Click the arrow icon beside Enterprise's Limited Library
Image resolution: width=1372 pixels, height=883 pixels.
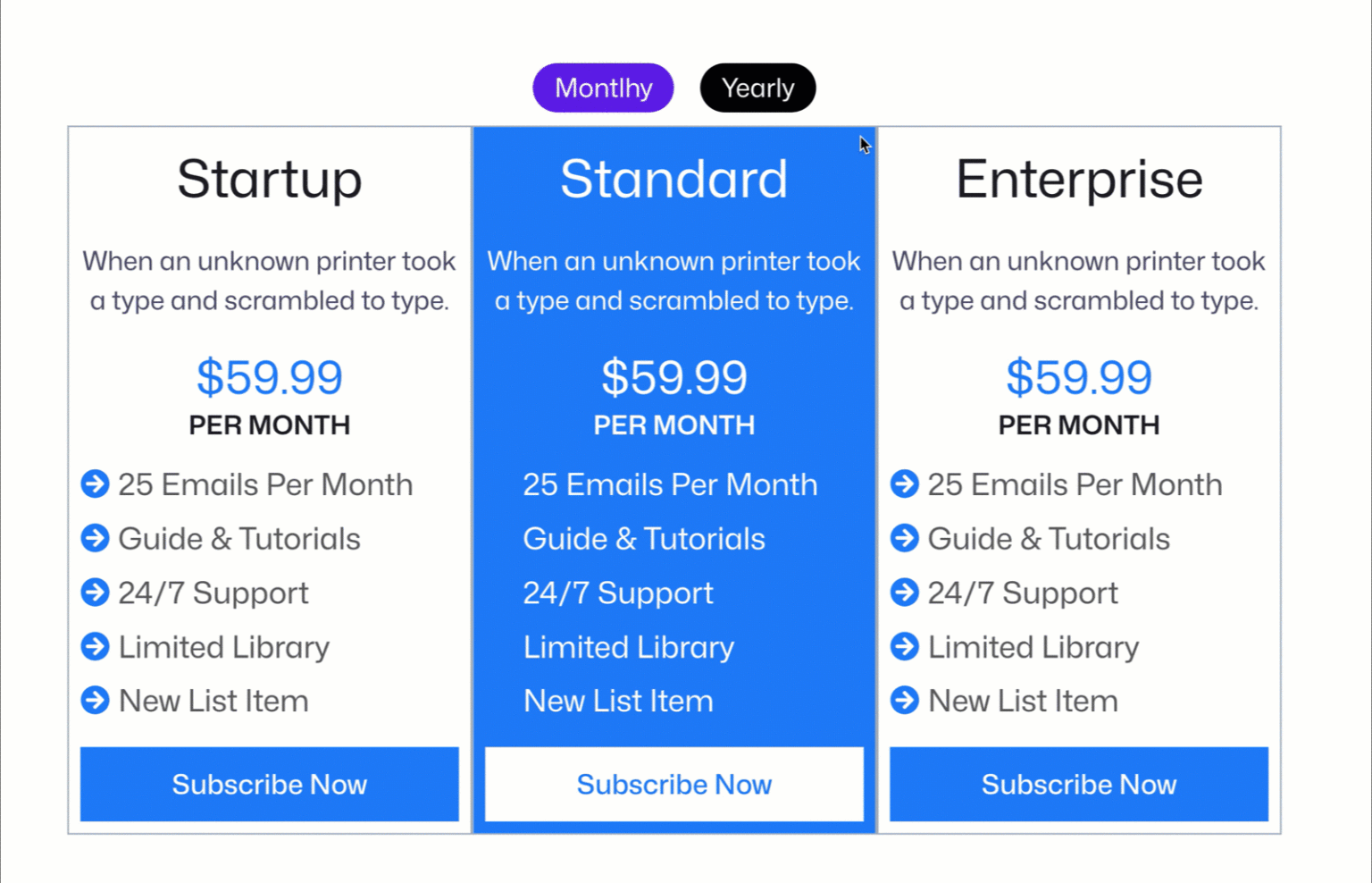(904, 646)
